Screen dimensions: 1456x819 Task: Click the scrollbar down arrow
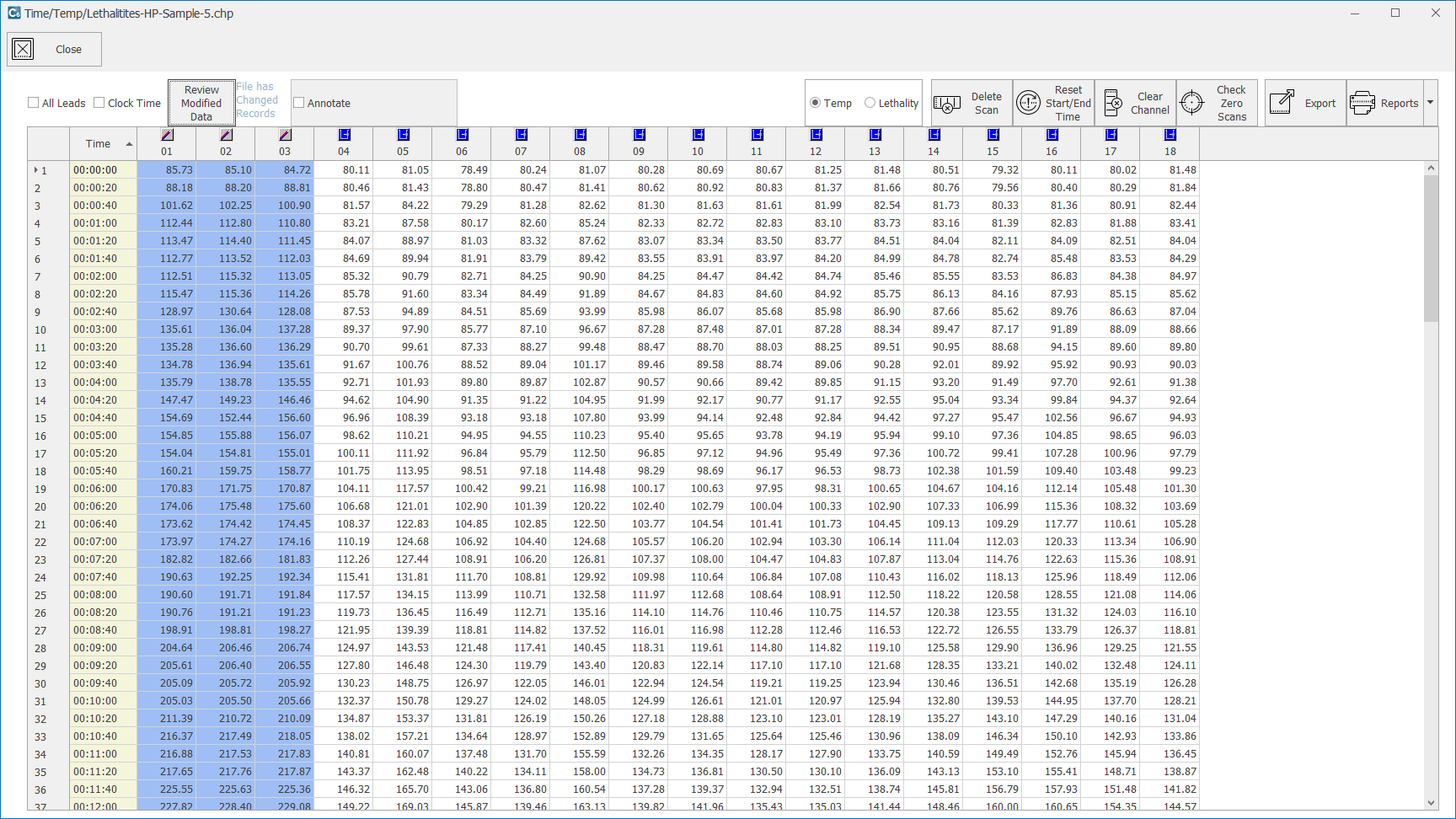[x=1431, y=803]
